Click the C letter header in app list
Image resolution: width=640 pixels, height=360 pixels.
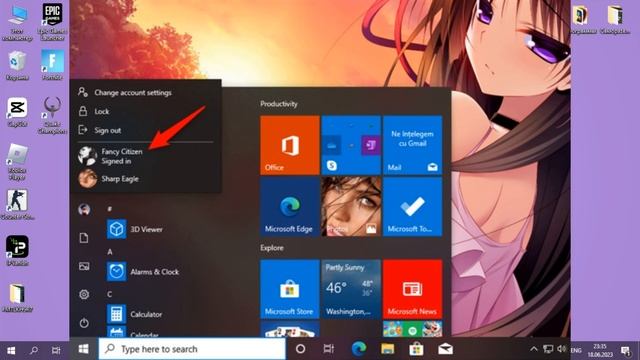(x=109, y=294)
